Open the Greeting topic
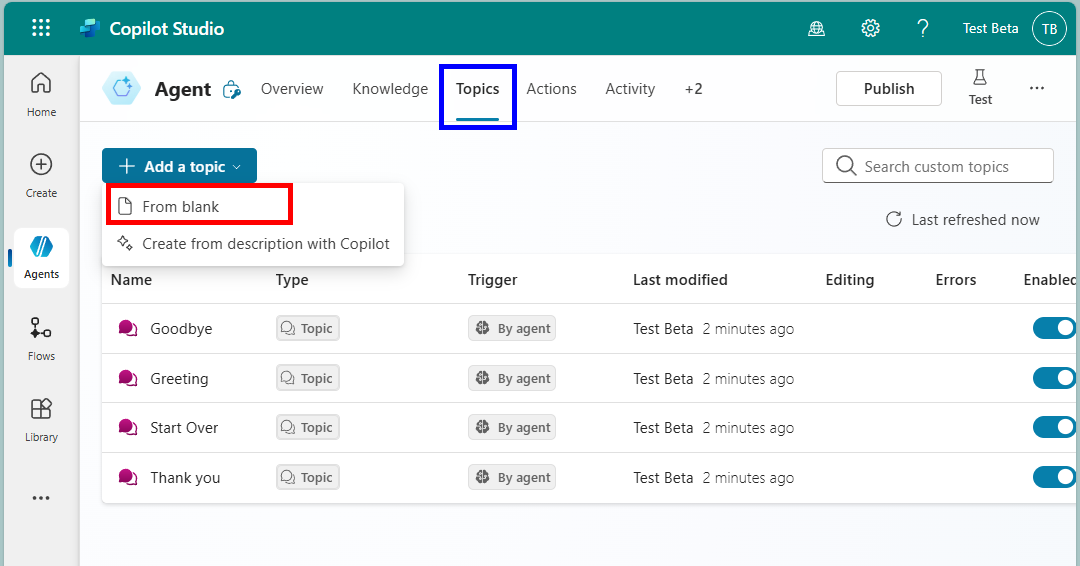Screen dimensions: 1080x566 pyautogui.click(x=179, y=378)
